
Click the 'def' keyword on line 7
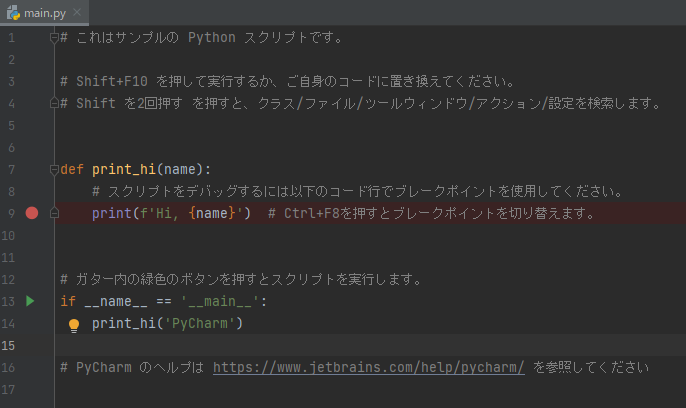point(72,169)
